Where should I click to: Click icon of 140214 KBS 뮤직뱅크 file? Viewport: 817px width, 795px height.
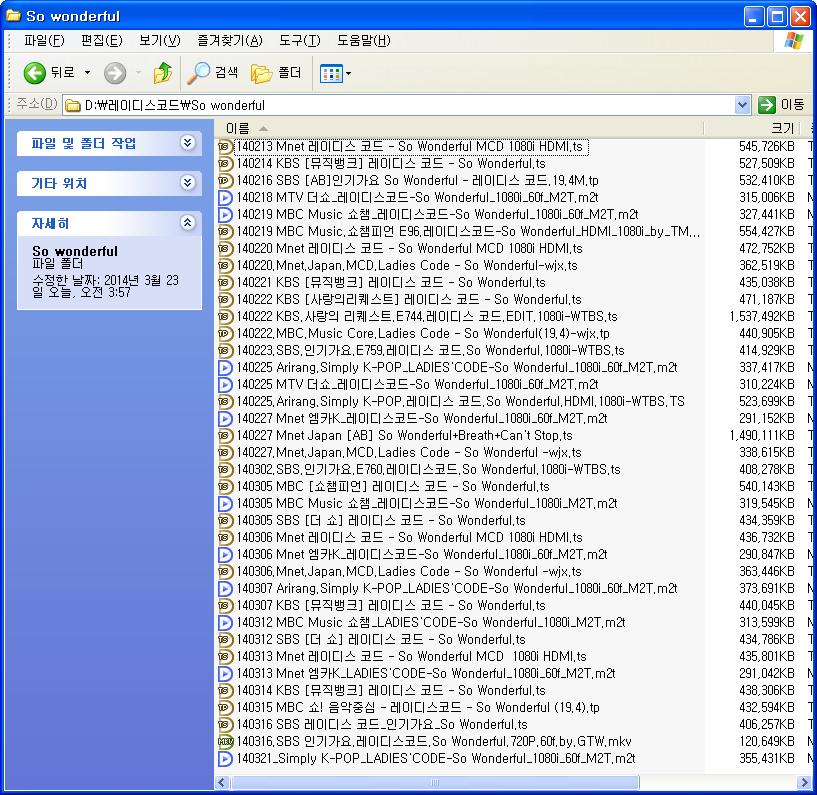225,164
